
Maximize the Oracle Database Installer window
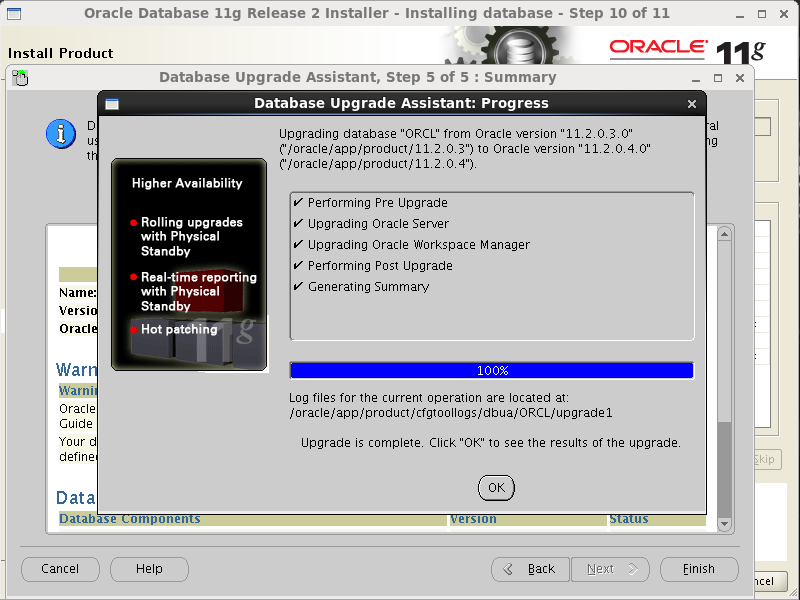(762, 14)
